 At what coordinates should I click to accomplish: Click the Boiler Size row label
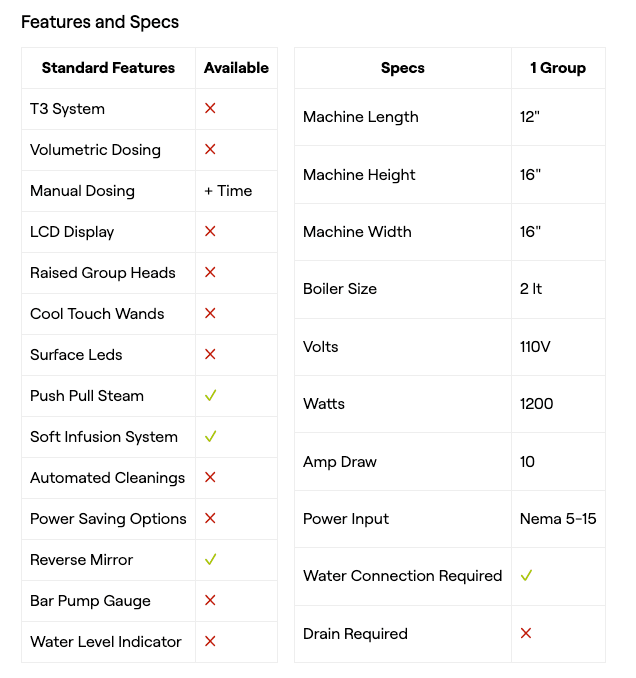pyautogui.click(x=340, y=289)
